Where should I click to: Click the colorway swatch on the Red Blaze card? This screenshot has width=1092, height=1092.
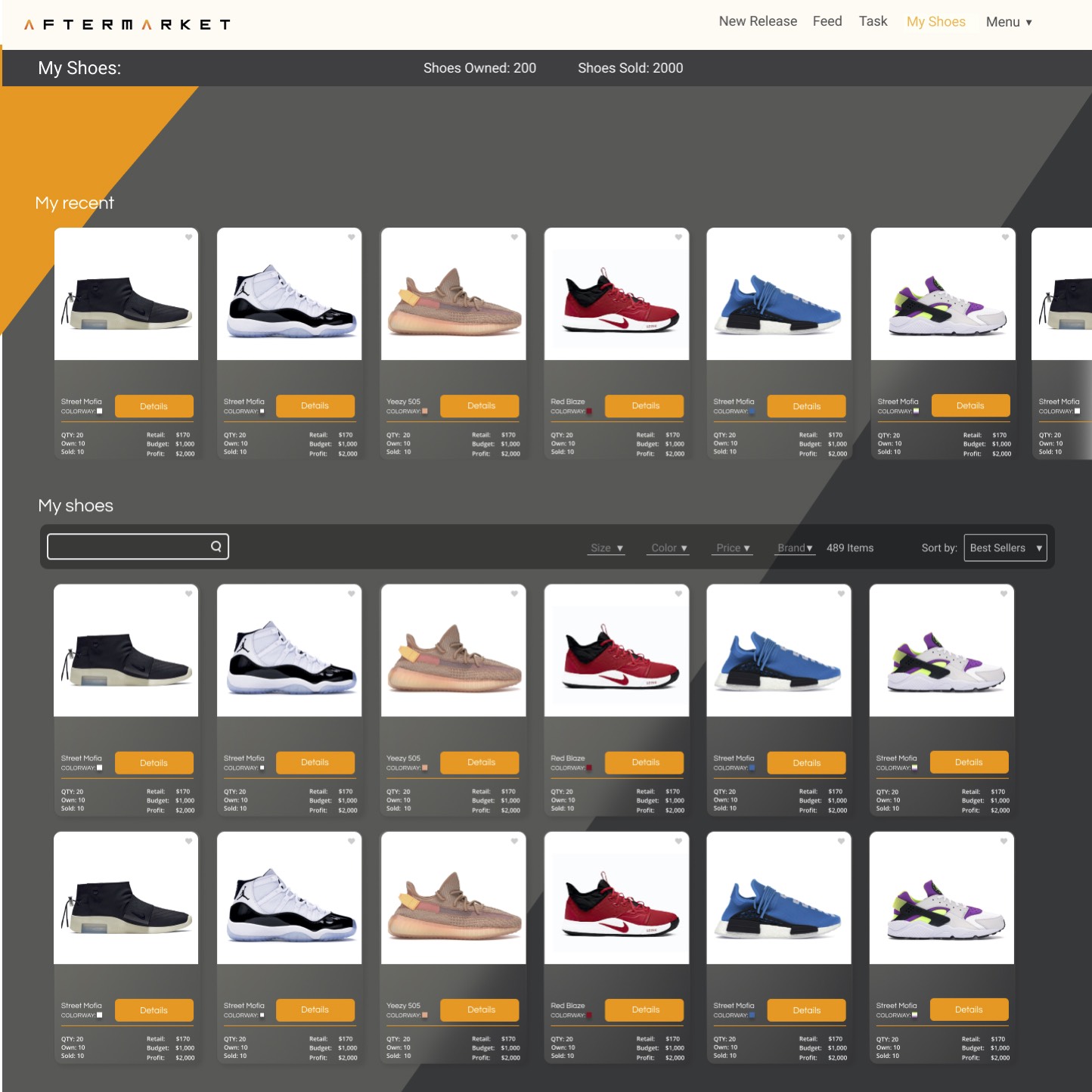pos(589,411)
